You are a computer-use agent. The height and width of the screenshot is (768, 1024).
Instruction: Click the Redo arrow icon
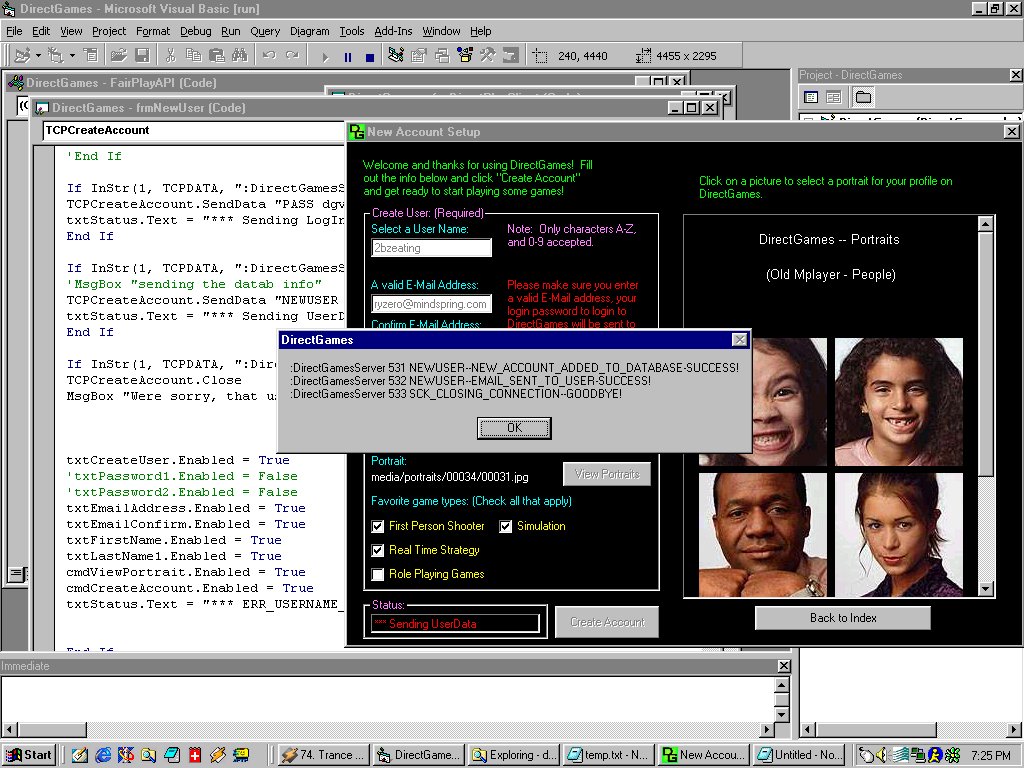coord(292,56)
